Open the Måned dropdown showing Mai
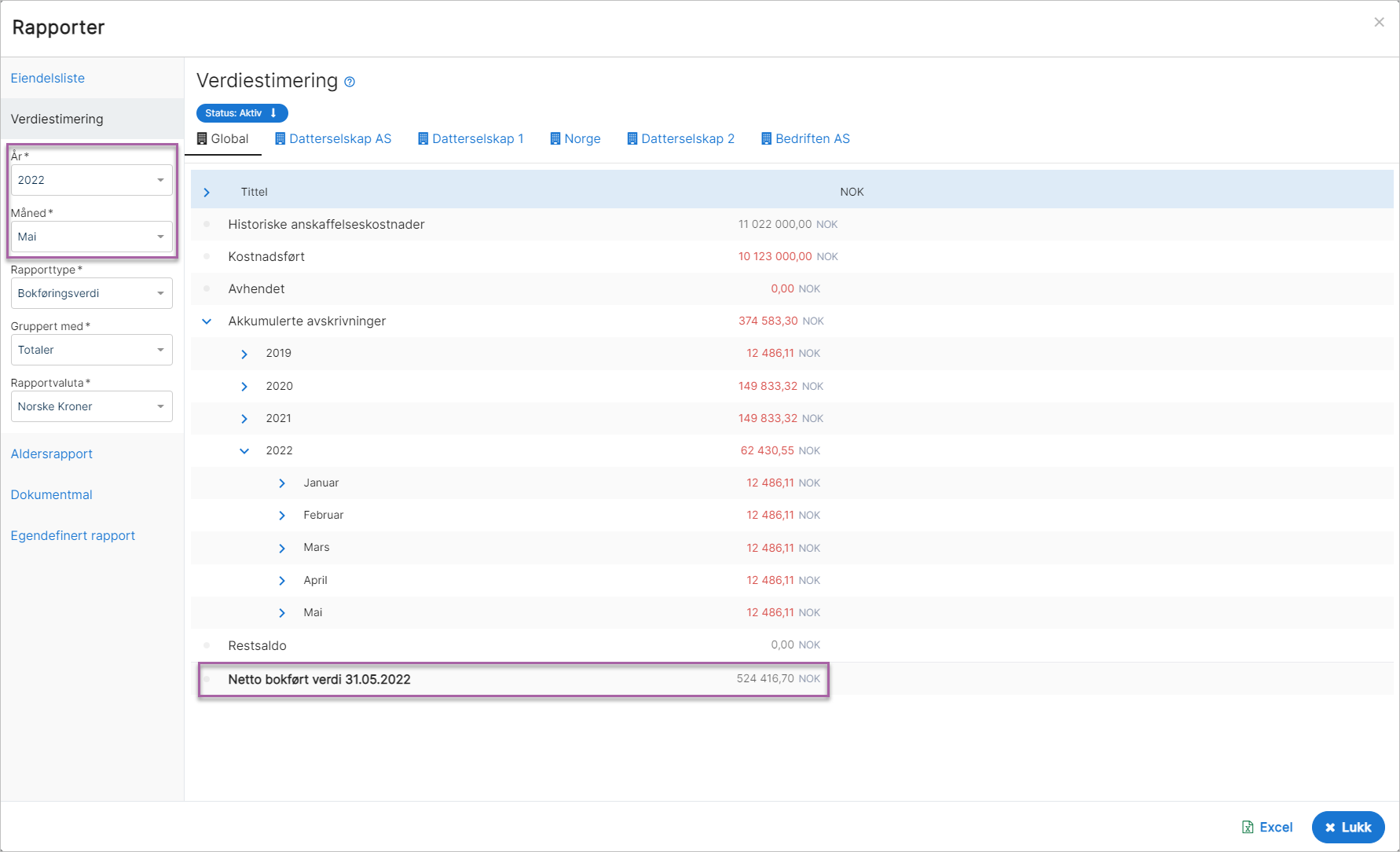 (91, 237)
